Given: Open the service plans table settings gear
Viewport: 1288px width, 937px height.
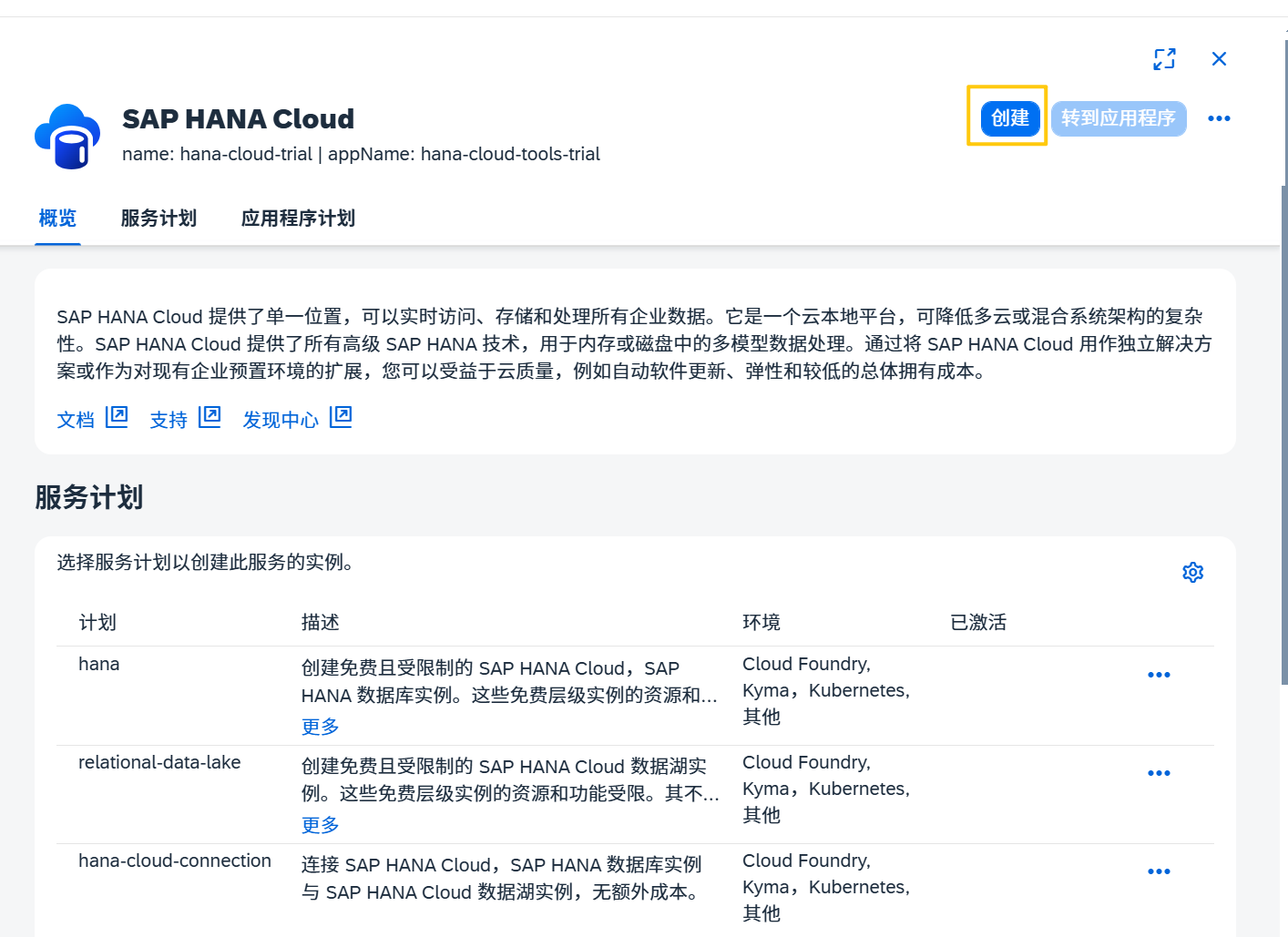Looking at the screenshot, I should (x=1192, y=572).
